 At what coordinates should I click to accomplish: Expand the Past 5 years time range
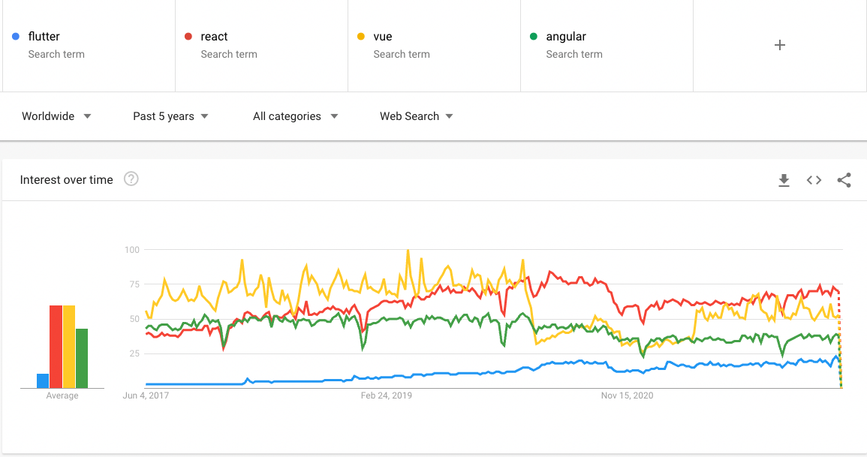pyautogui.click(x=170, y=116)
